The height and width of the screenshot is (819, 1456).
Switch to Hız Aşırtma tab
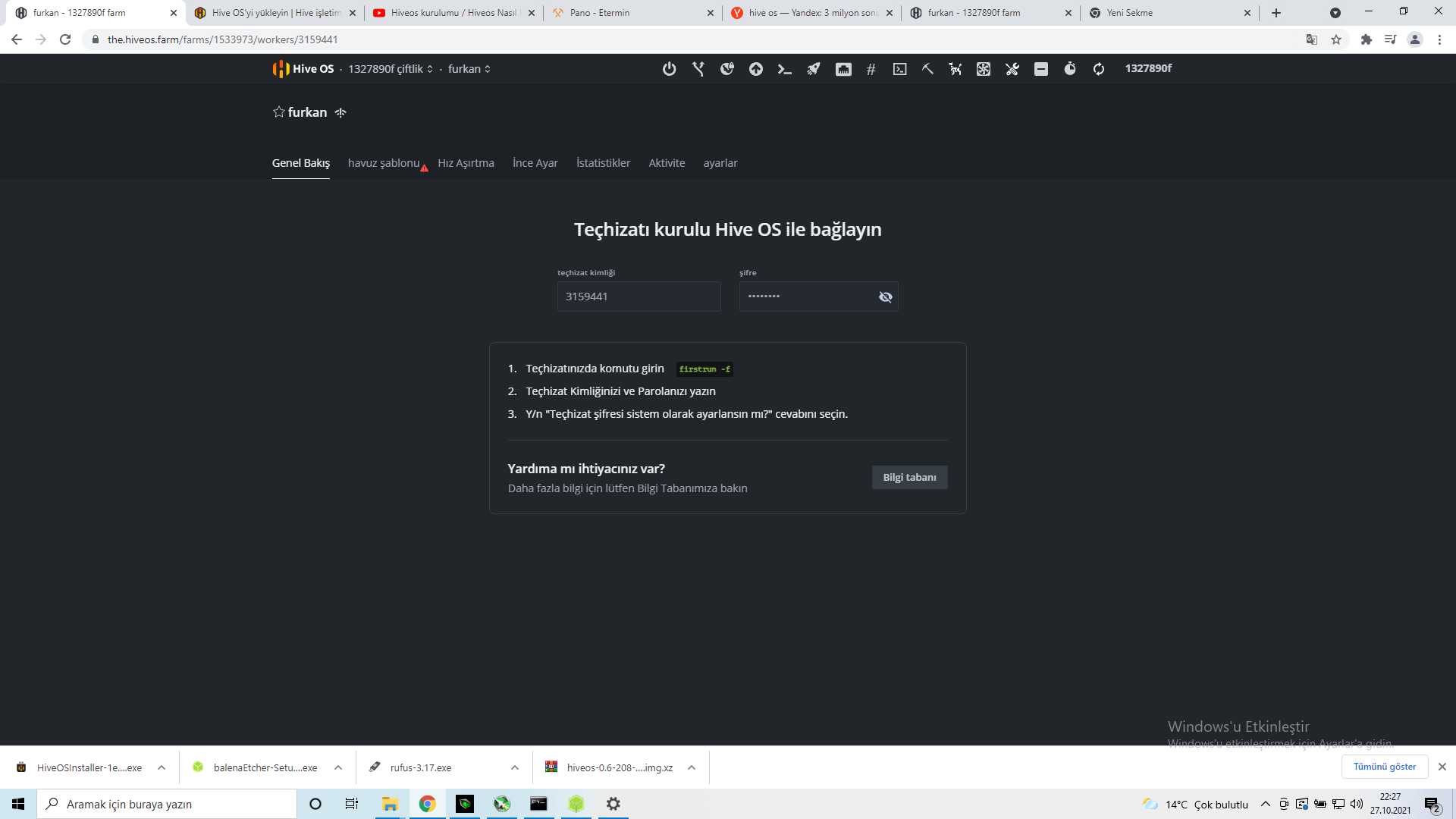tap(466, 163)
